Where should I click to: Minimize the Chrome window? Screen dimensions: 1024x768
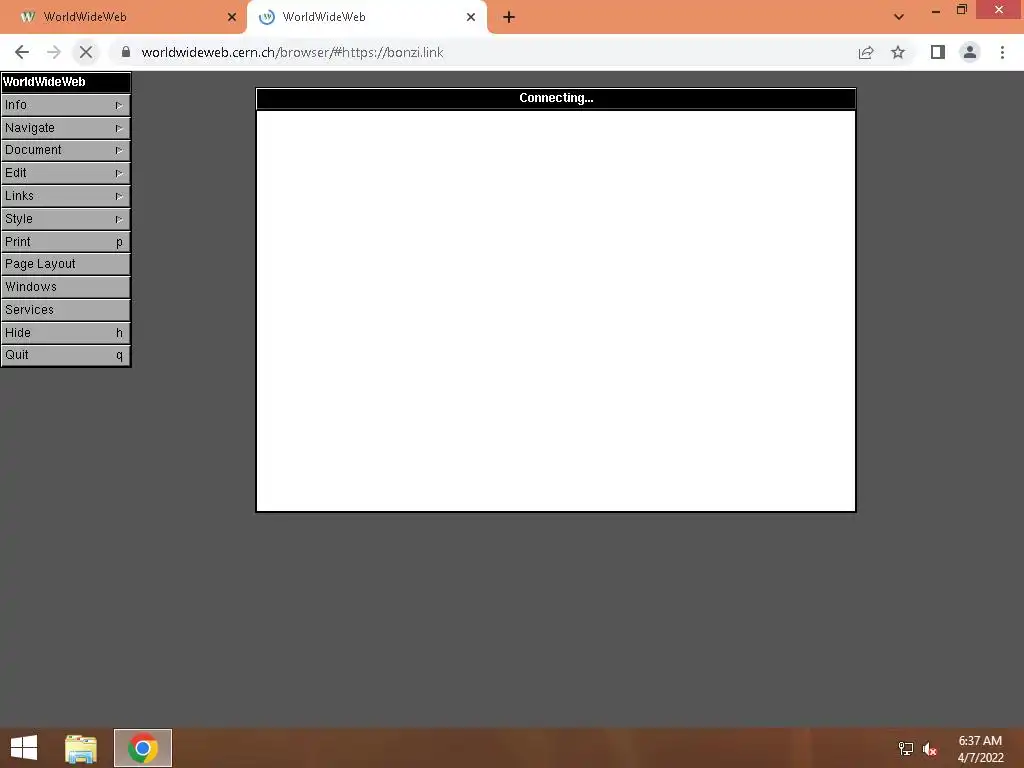[936, 10]
